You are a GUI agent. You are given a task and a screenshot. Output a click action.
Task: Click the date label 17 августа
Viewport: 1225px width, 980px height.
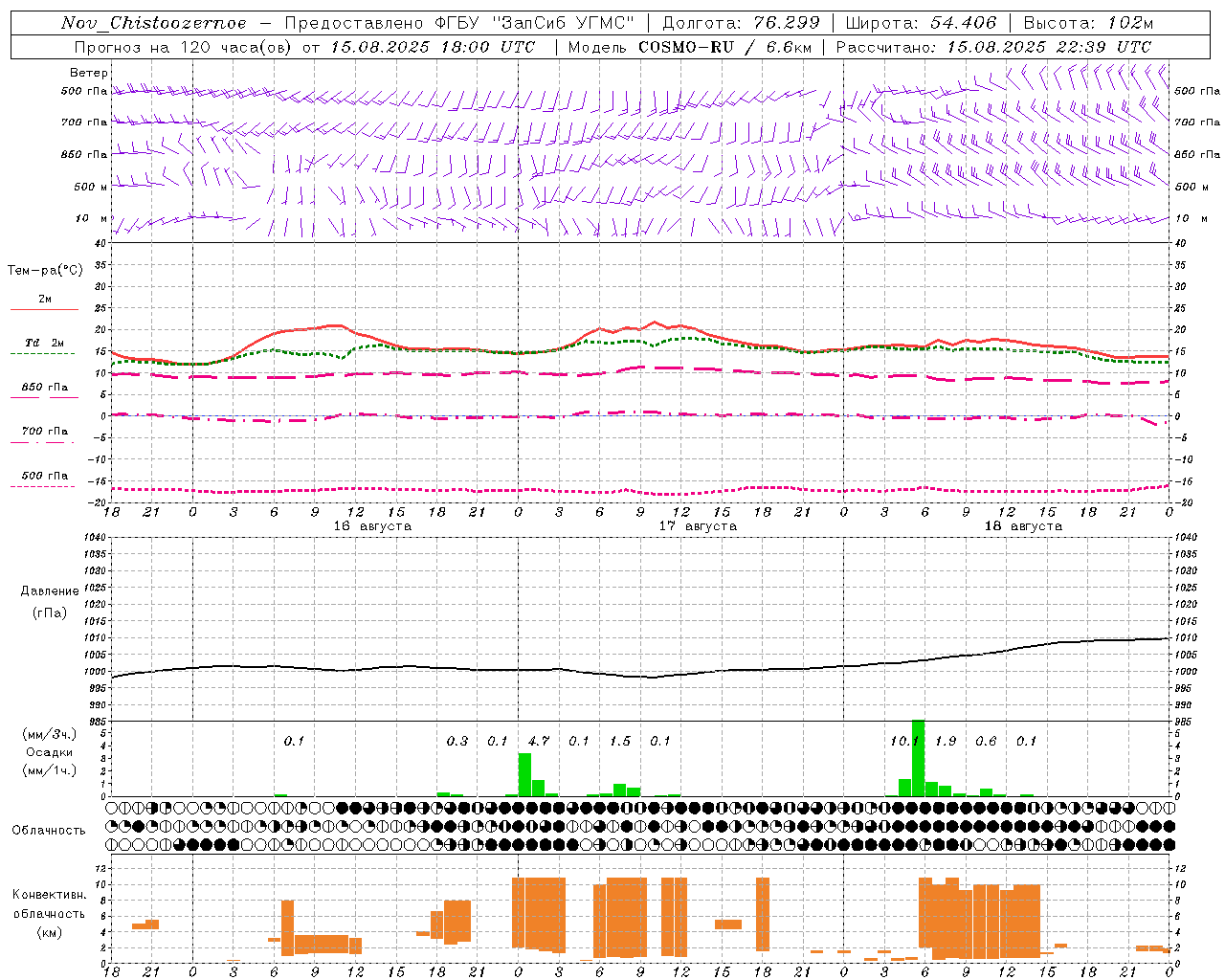[x=698, y=526]
